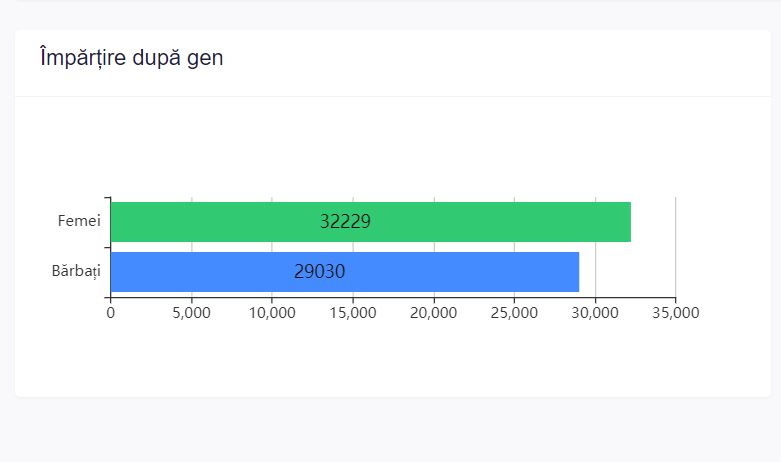The width and height of the screenshot is (781, 462).
Task: Click the Femei axis label
Action: coord(79,221)
